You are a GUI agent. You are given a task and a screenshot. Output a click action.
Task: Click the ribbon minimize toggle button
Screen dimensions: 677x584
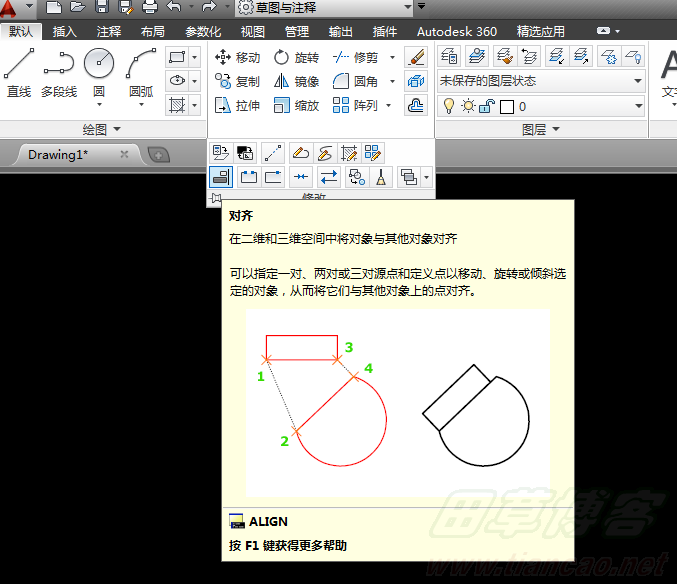604,31
